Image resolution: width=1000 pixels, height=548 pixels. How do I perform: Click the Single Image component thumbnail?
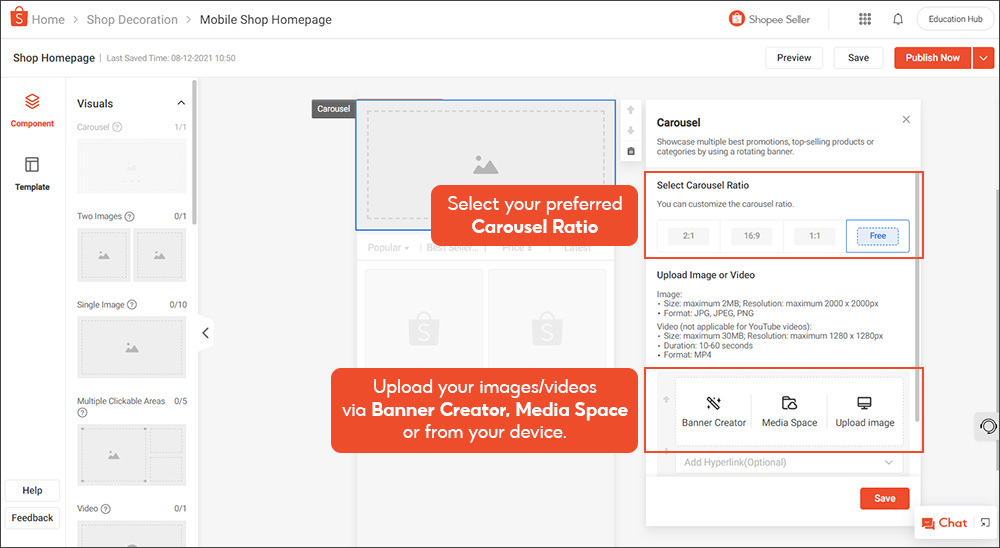131,347
